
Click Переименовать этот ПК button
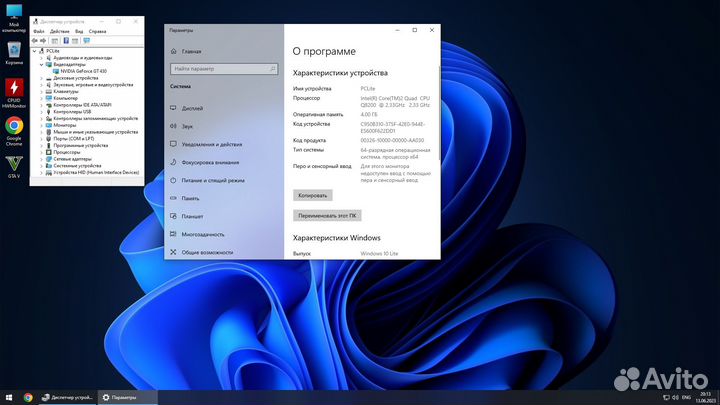(327, 215)
